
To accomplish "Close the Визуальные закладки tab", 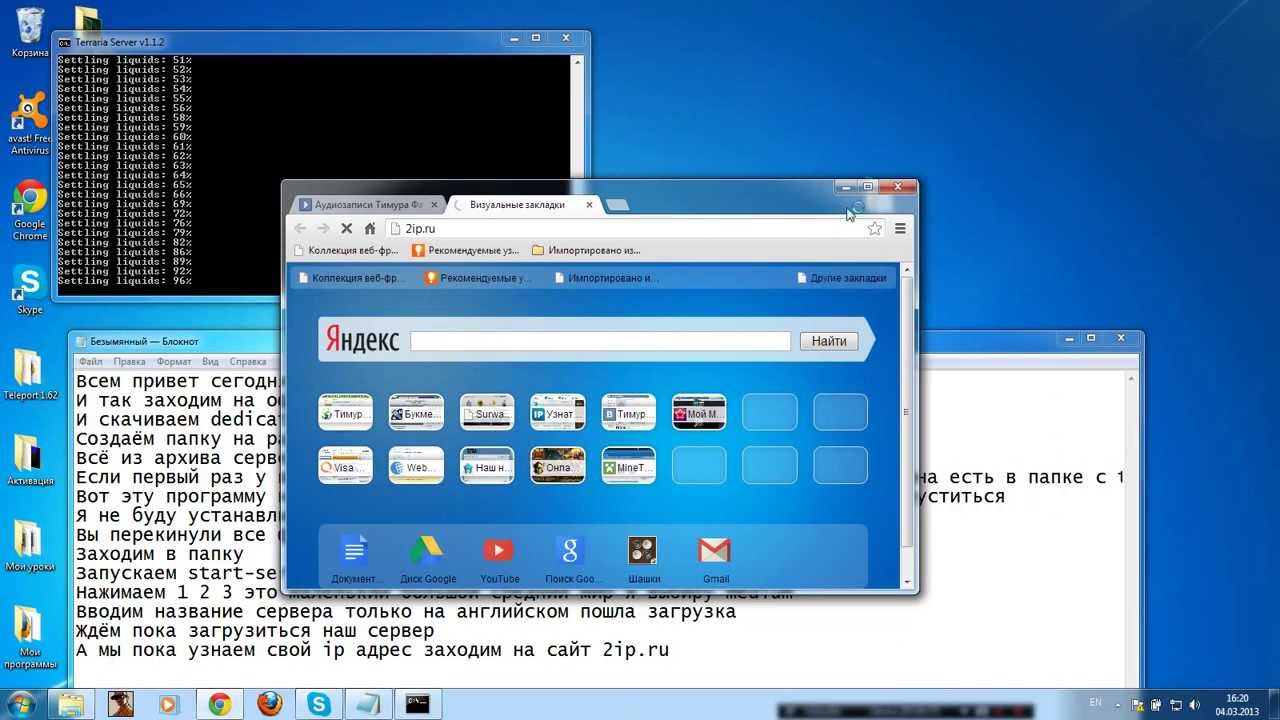I will pos(589,204).
